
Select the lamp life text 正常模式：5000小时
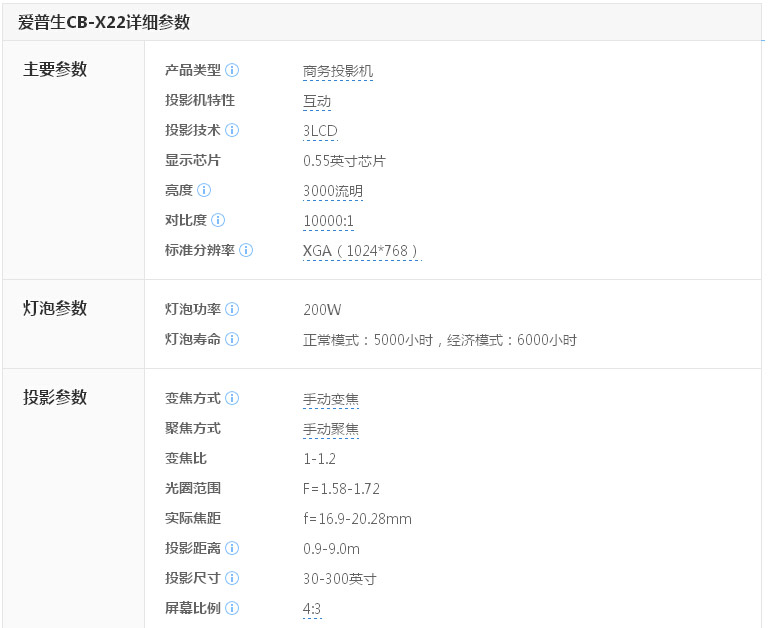pyautogui.click(x=368, y=340)
